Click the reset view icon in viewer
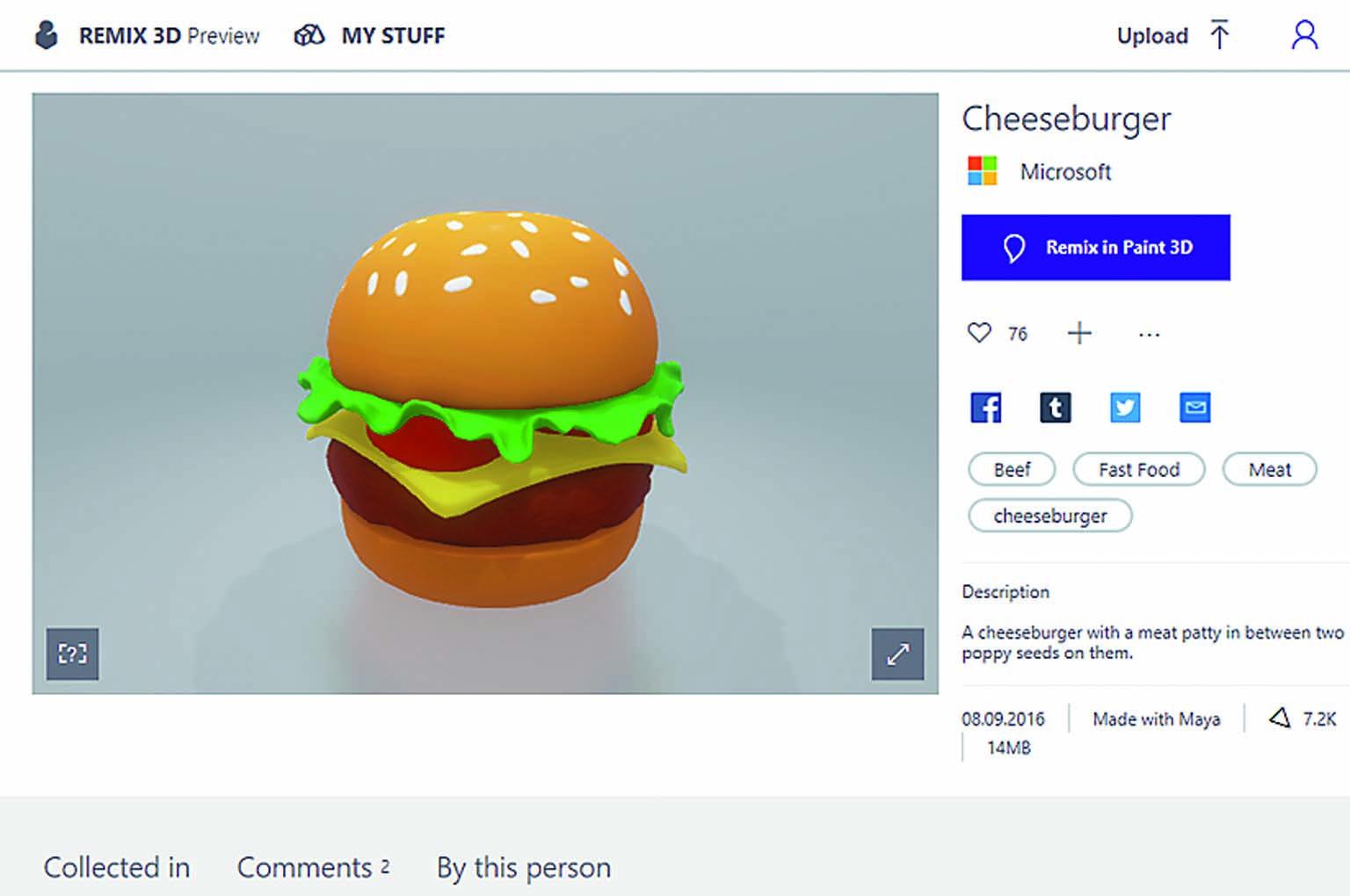This screenshot has height=896, width=1350. pos(72,654)
